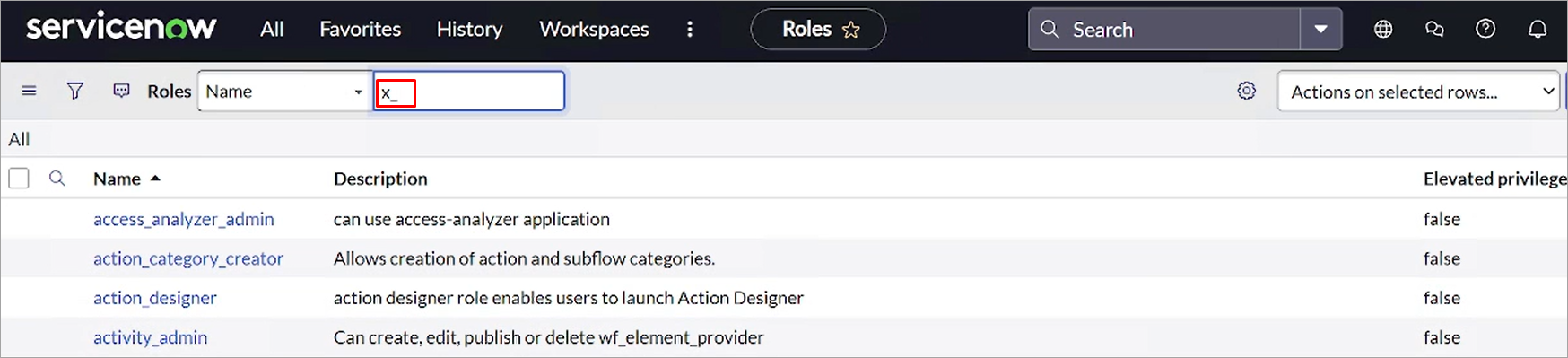Open the Name search field dropdown
Viewport: 1568px width, 358px height.
[284, 92]
